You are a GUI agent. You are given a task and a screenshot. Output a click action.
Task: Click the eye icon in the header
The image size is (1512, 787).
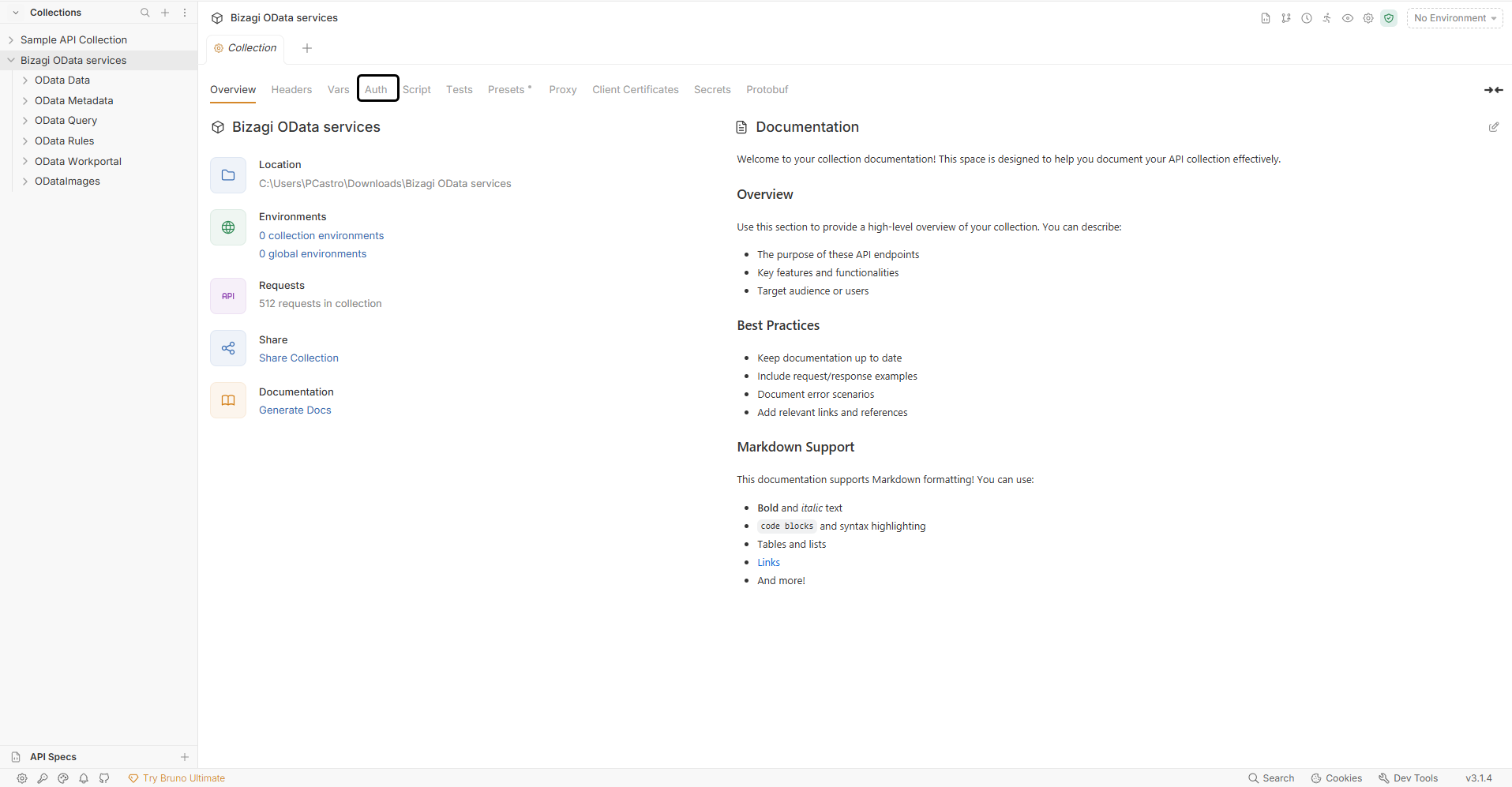coord(1348,18)
